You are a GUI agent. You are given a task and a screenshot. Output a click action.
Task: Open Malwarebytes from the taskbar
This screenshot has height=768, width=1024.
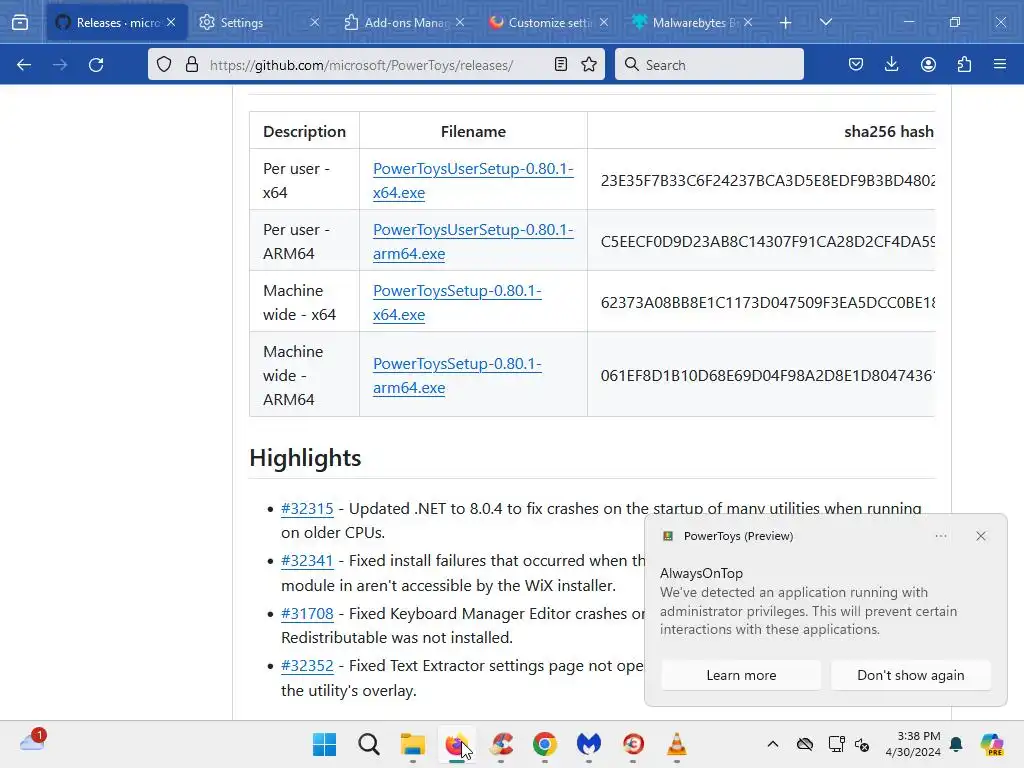pos(588,744)
